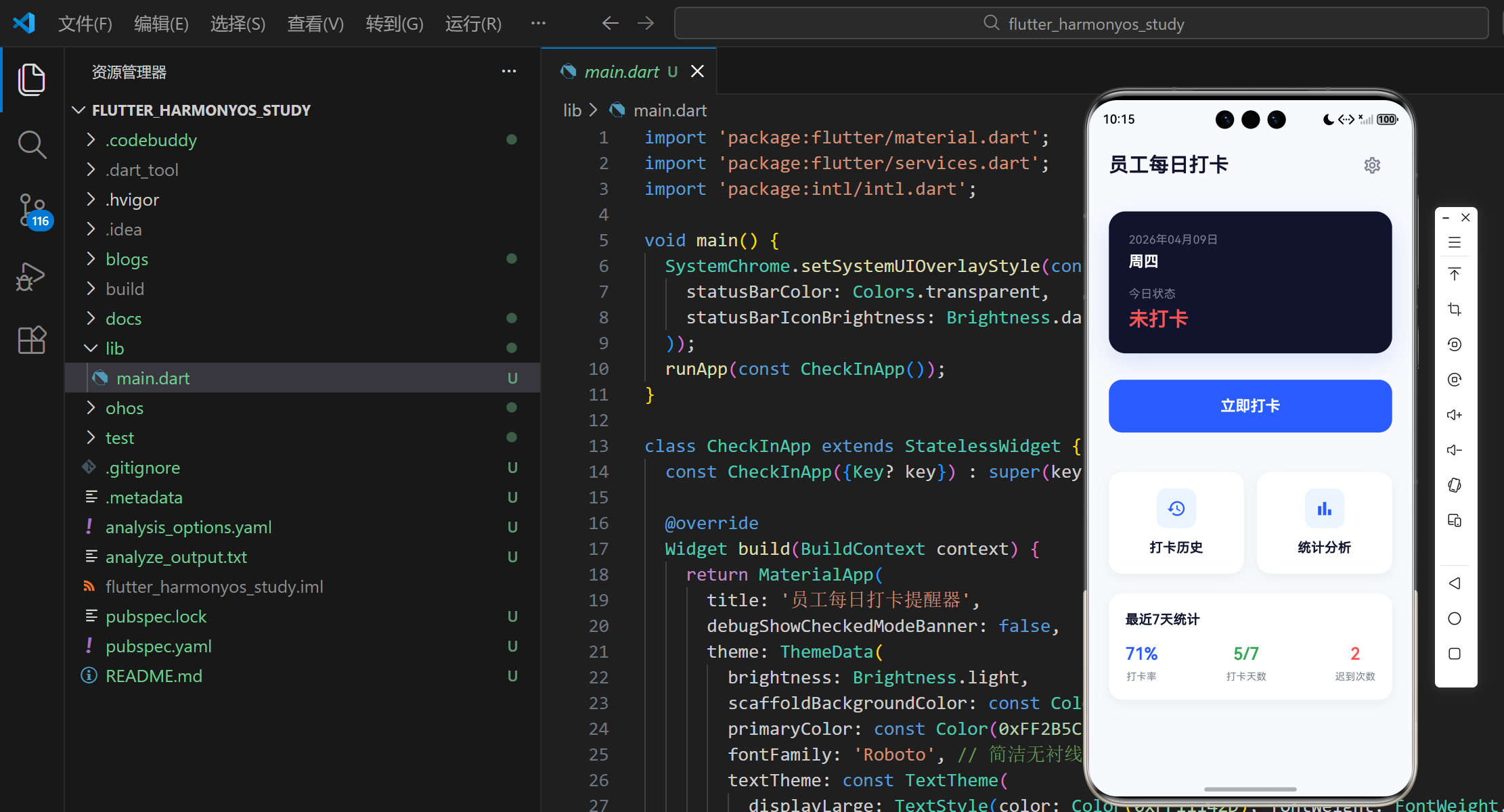Open analysis_options.yaml in the explorer

pos(303,527)
